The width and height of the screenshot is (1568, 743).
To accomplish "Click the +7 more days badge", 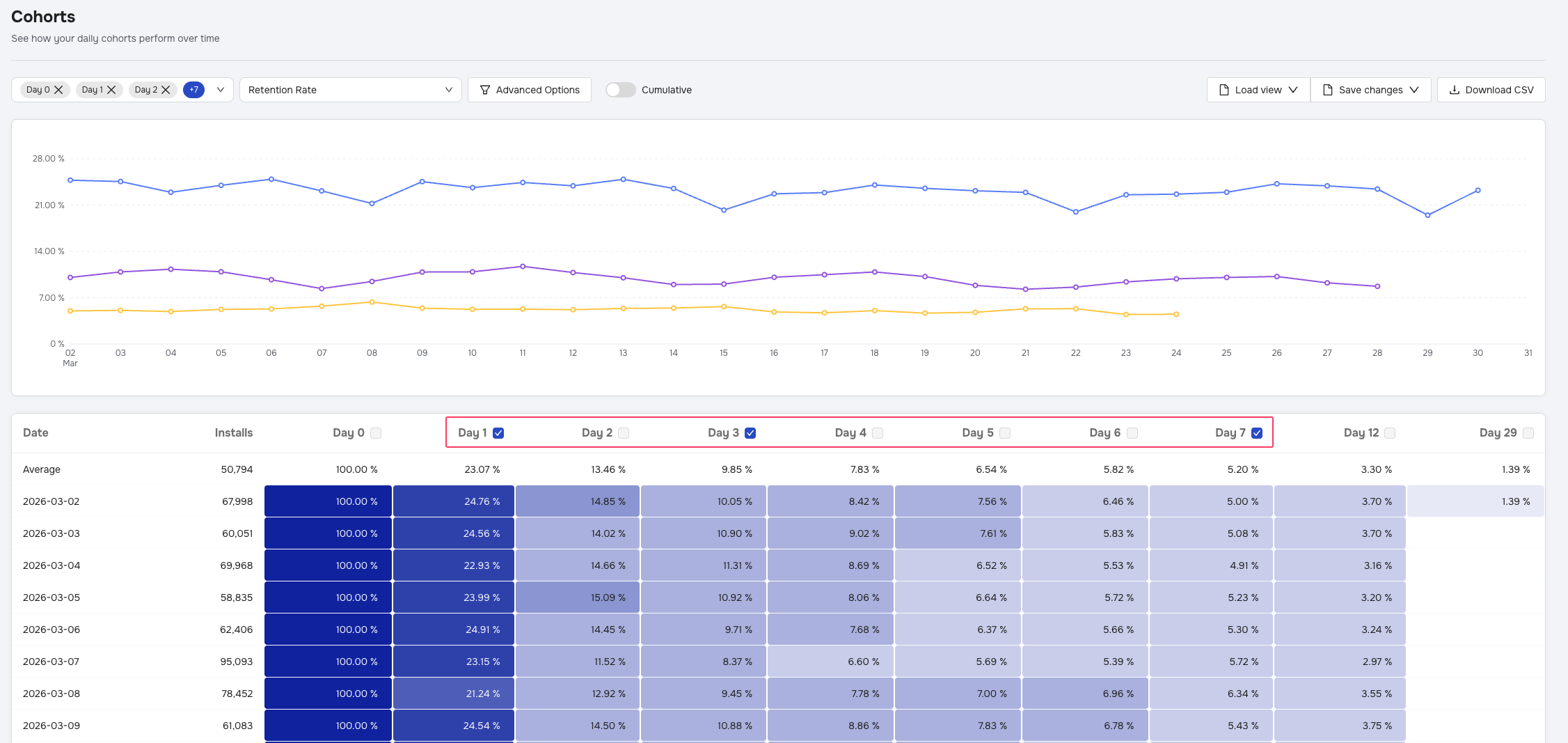I will point(193,90).
